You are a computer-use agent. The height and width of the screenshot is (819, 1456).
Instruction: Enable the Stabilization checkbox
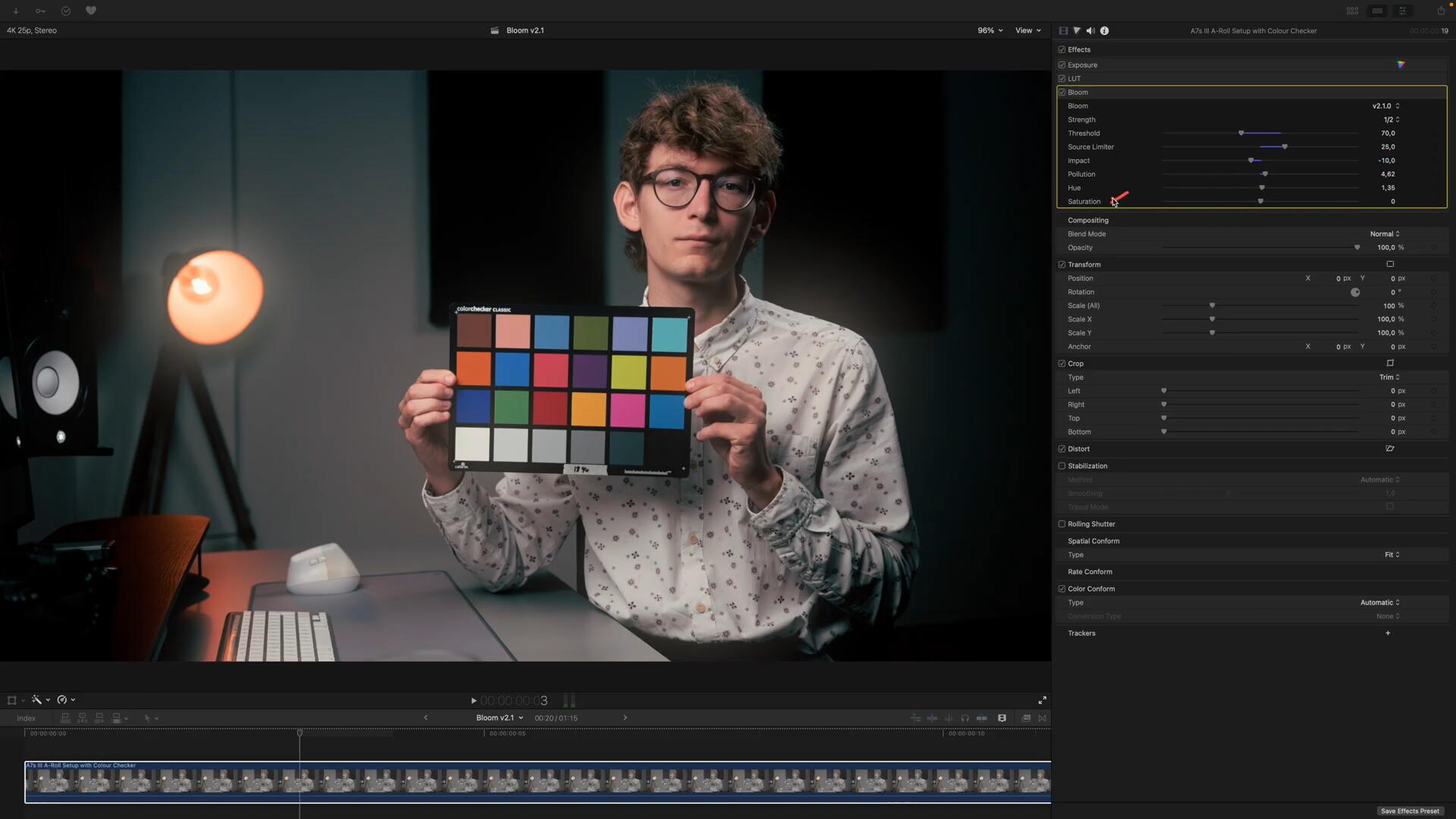[1061, 466]
